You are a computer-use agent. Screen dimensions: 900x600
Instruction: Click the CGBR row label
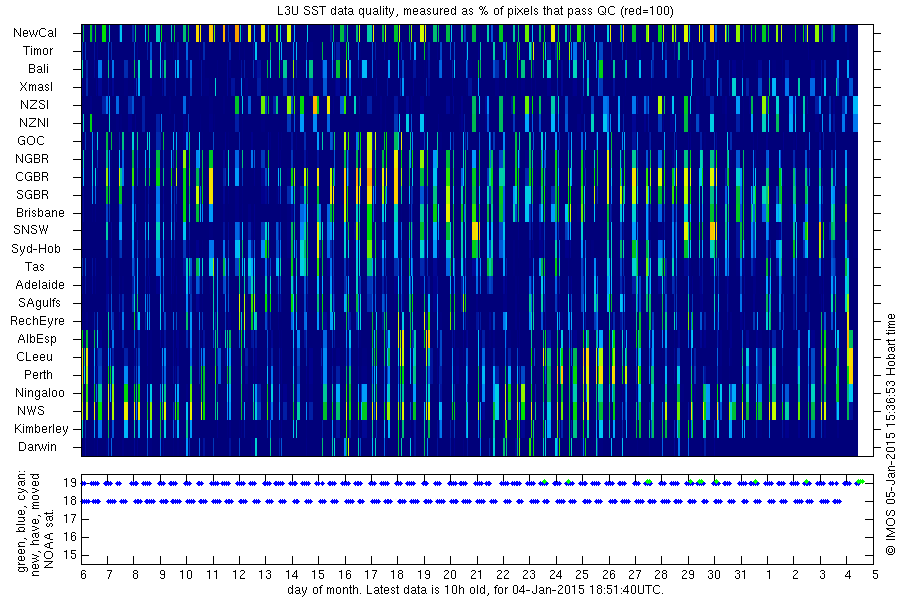click(x=32, y=177)
